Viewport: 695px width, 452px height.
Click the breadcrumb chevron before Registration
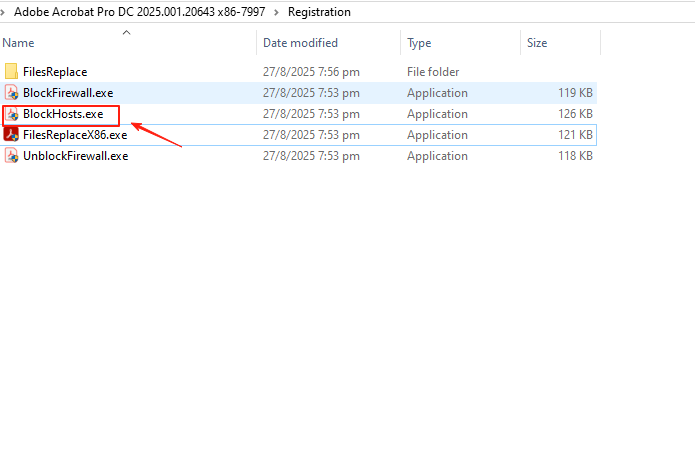[x=276, y=12]
